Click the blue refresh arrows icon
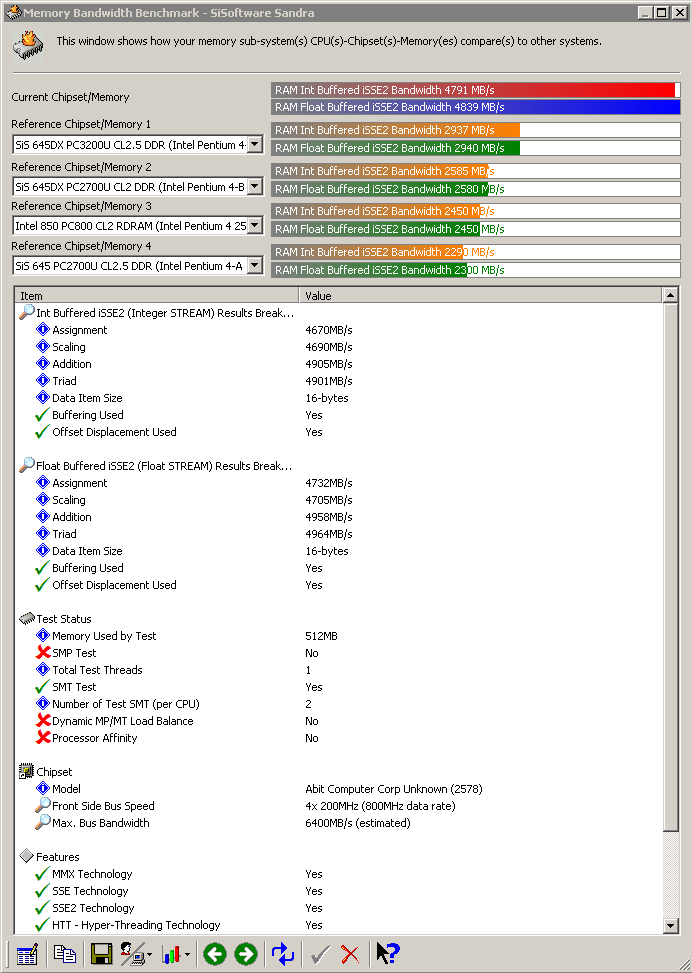692x973 pixels. [x=283, y=954]
